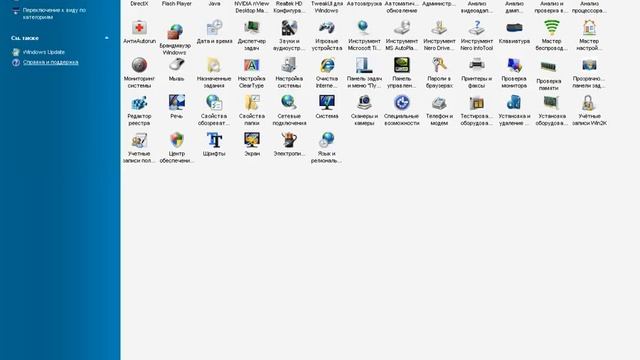
Task: Click the Realtek HD Конфигура... label
Action: 289,7
